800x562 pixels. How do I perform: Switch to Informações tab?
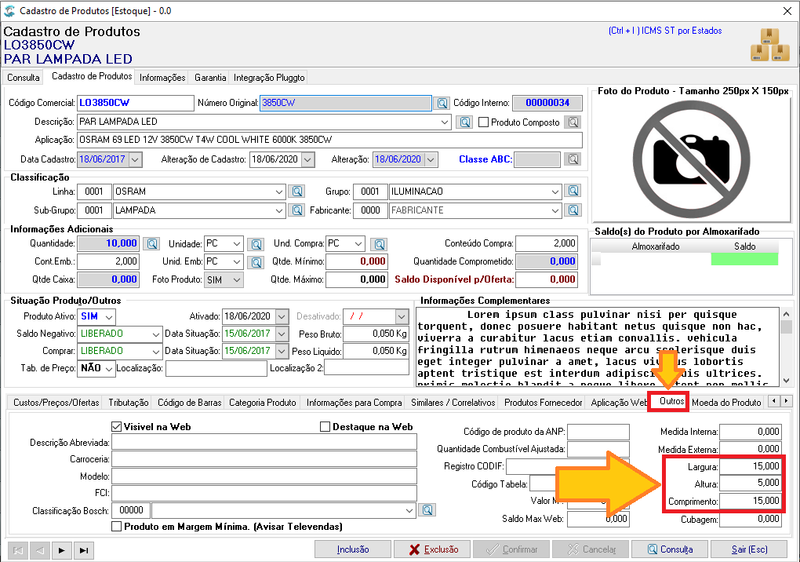pyautogui.click(x=162, y=78)
